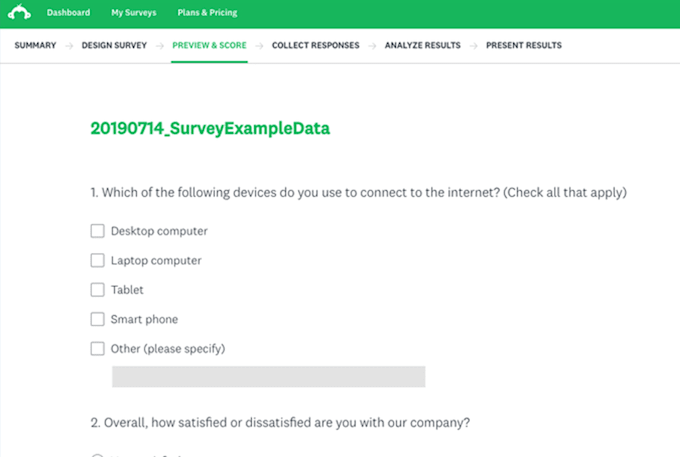The image size is (680, 457).
Task: Open the Analyze Results step
Action: tap(423, 45)
